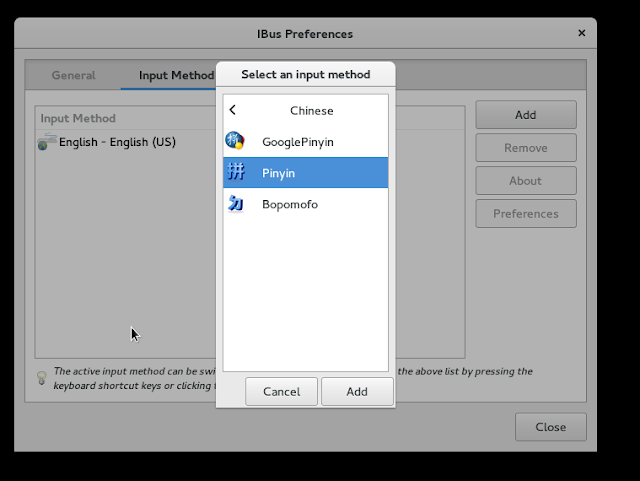Click the English keyboard icon in list

coord(47,142)
